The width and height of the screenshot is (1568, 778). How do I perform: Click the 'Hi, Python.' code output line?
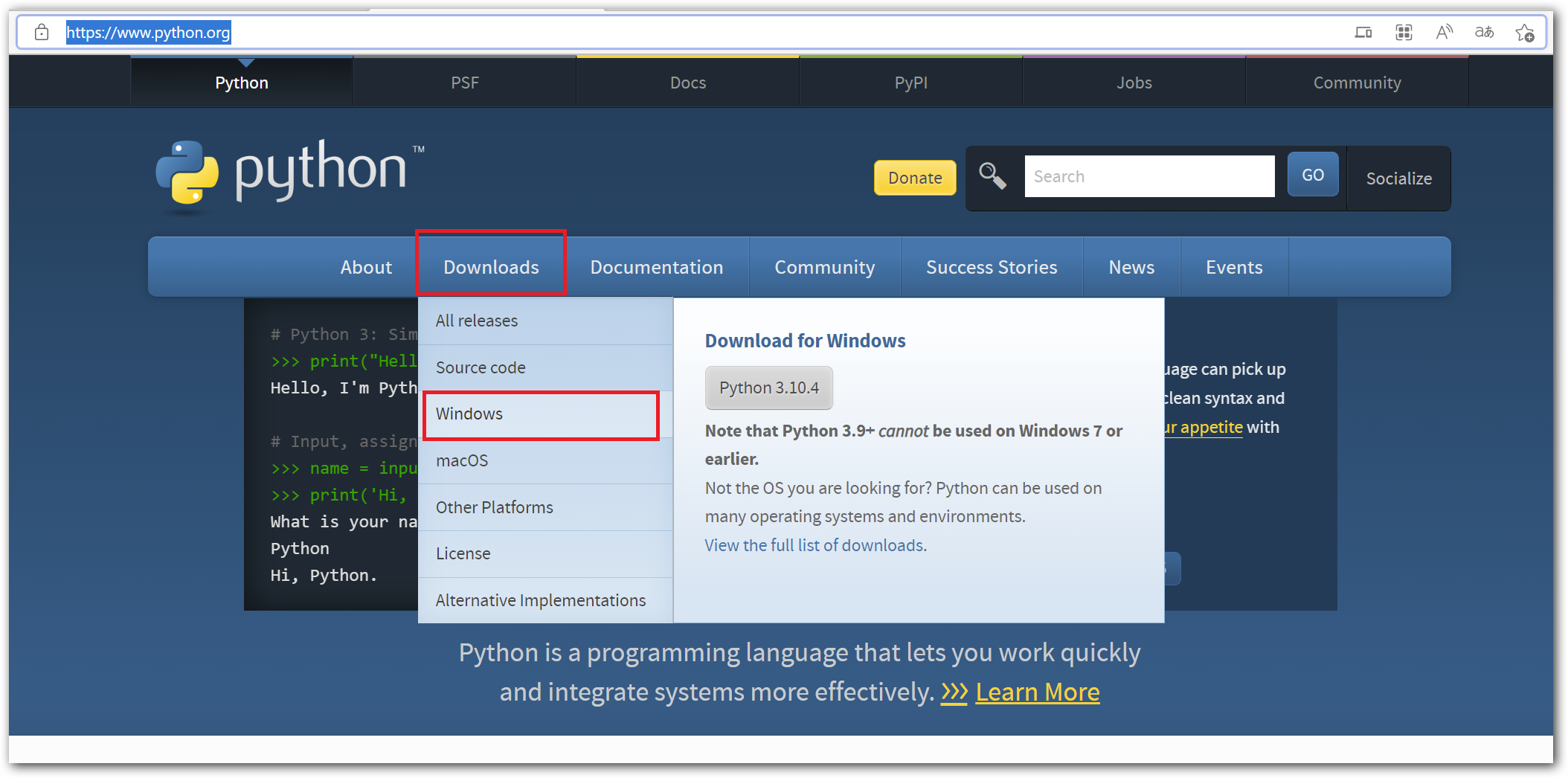pos(324,575)
